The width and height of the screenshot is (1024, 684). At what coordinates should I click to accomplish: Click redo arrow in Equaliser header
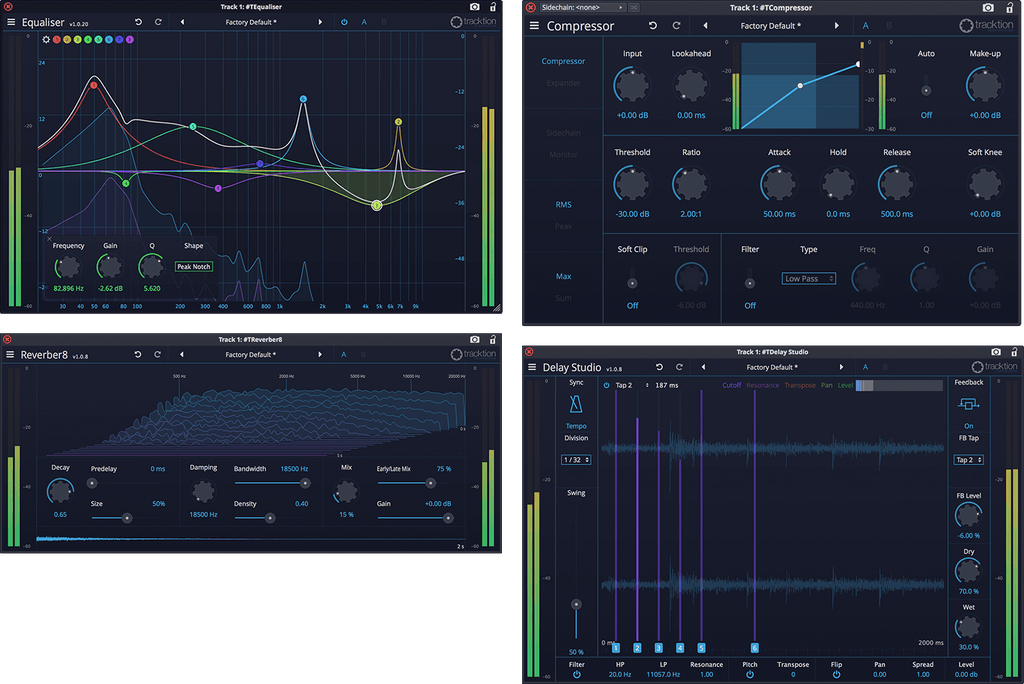158,22
